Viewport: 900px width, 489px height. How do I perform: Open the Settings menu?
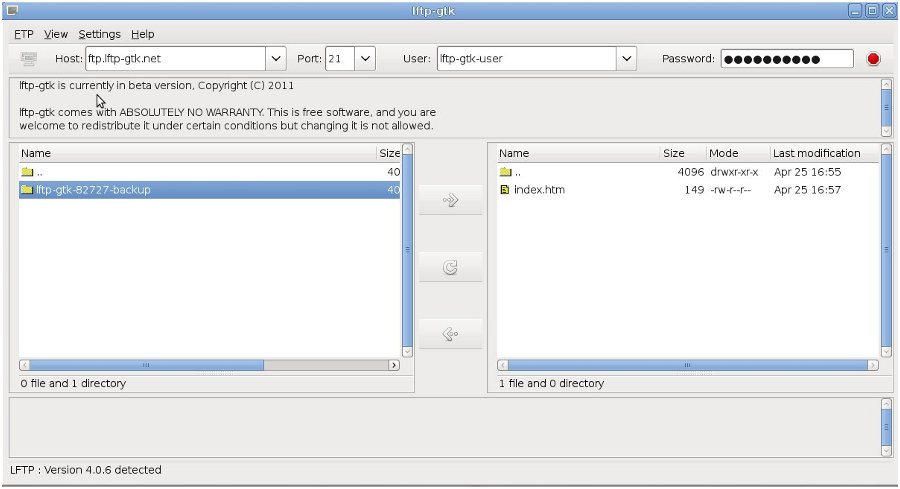(99, 34)
